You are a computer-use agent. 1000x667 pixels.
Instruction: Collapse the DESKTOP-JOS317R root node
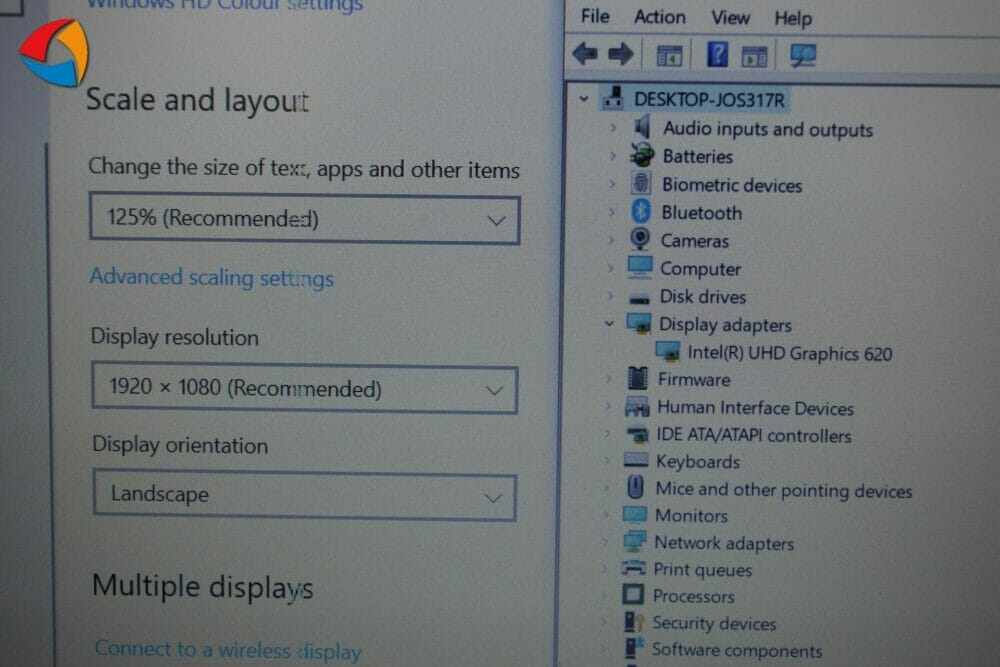click(584, 99)
